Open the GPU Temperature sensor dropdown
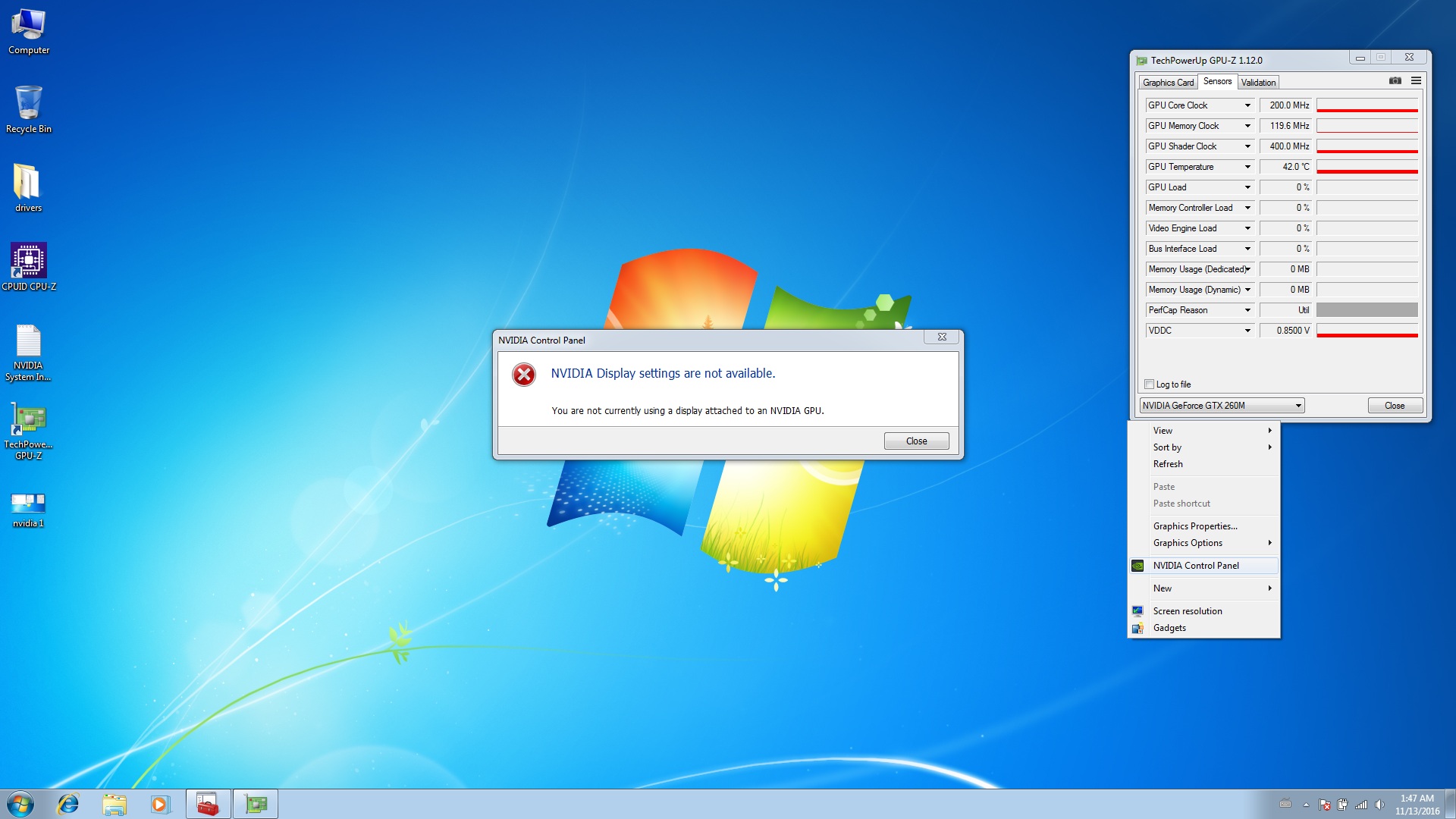The height and width of the screenshot is (819, 1456). tap(1247, 167)
